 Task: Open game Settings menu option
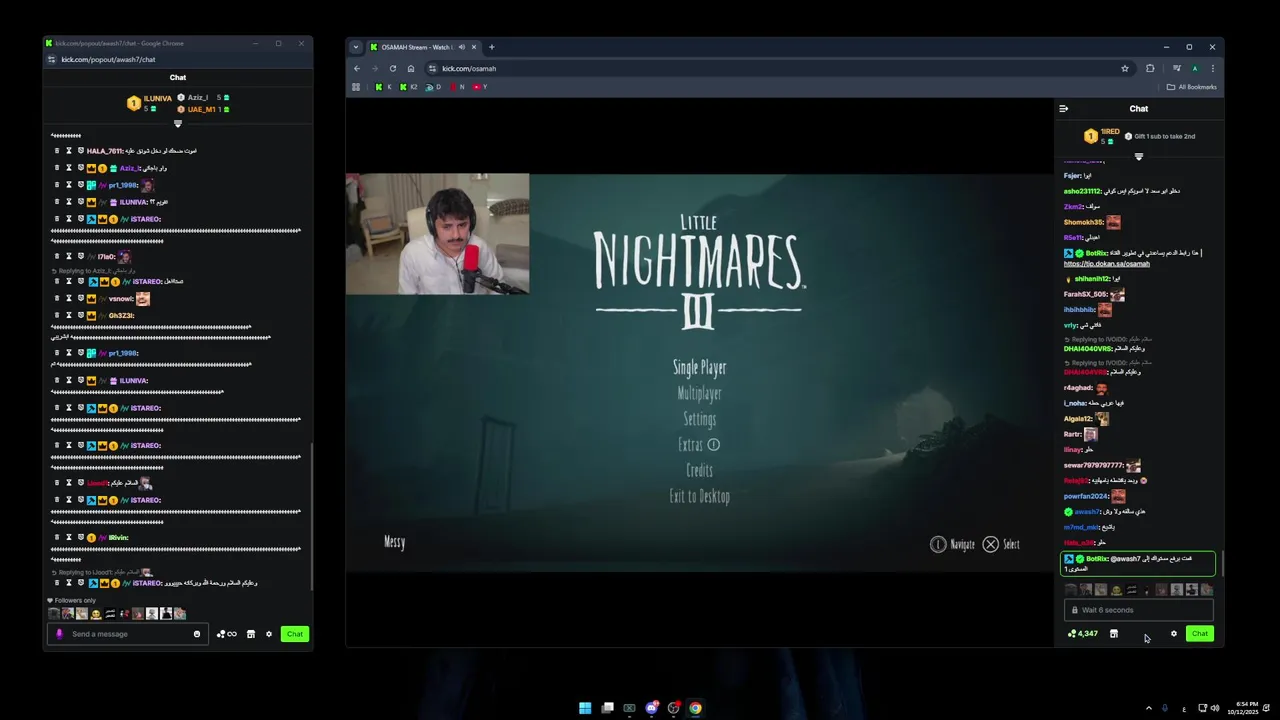[x=700, y=420]
